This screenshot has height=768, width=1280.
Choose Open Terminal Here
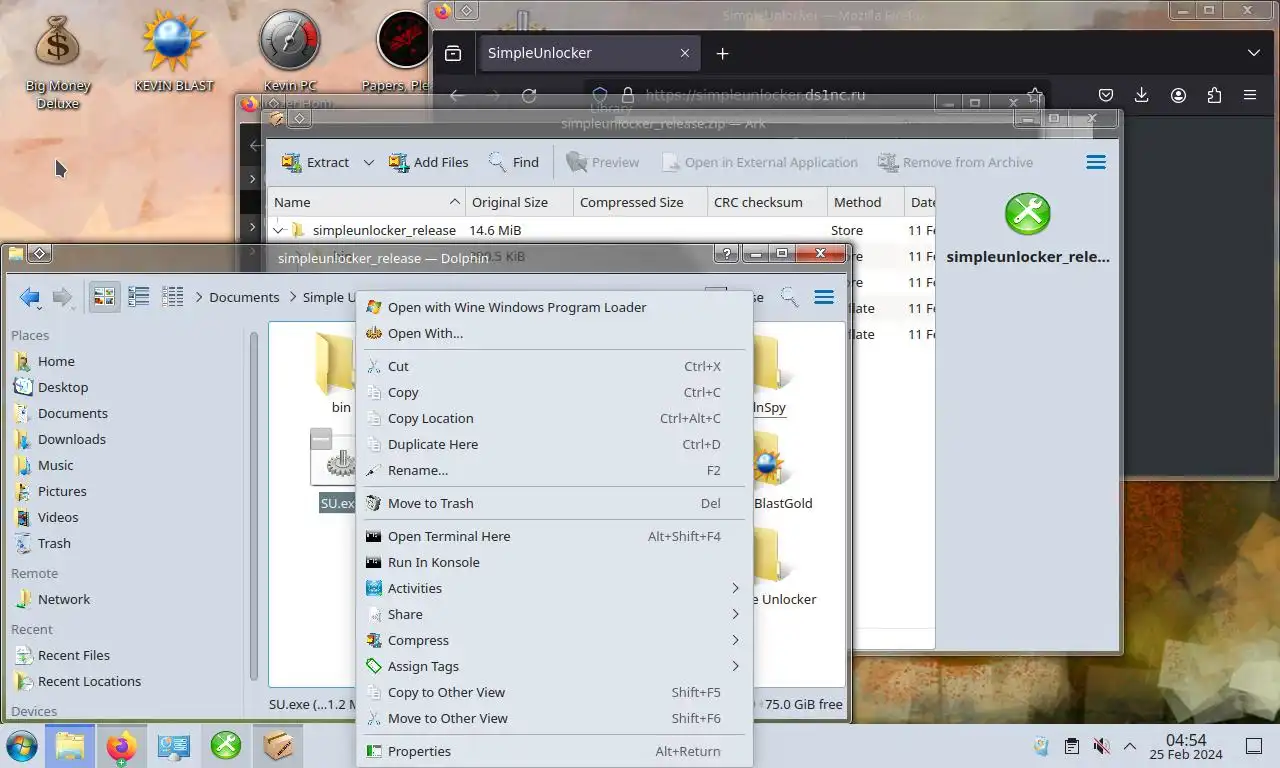[x=554, y=536]
